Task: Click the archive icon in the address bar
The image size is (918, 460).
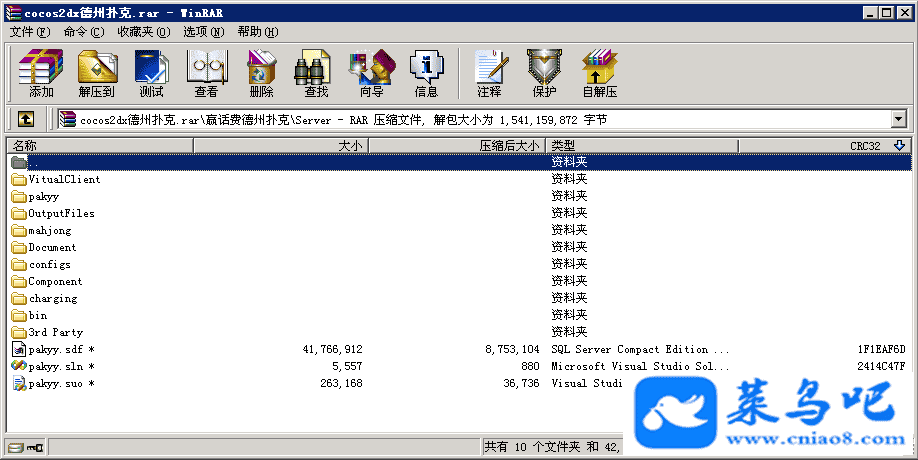Action: tap(67, 119)
